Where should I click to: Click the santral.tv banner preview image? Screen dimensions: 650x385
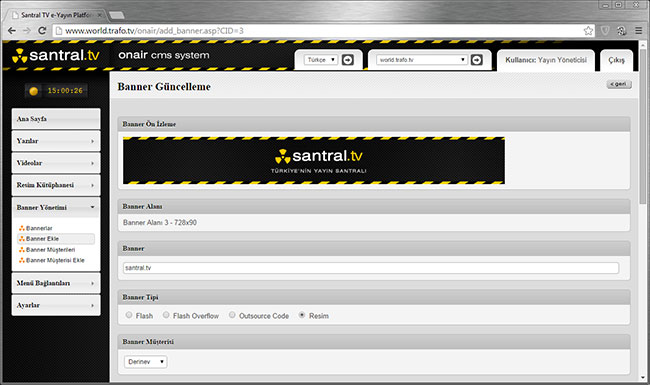314,160
